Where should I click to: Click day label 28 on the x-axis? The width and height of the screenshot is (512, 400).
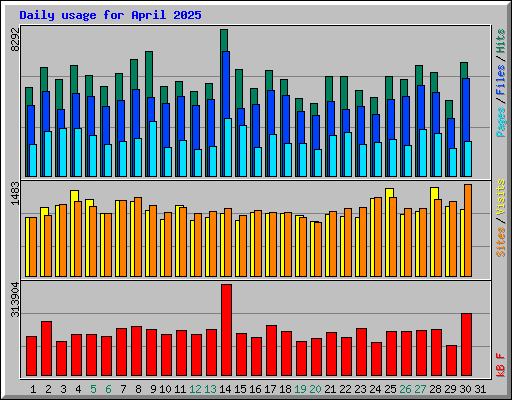435,389
